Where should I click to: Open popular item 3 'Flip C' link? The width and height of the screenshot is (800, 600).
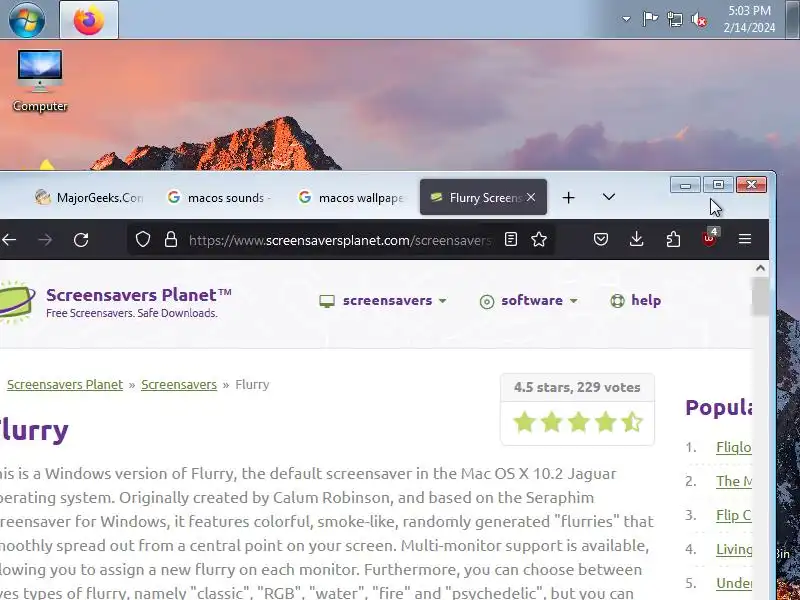734,515
